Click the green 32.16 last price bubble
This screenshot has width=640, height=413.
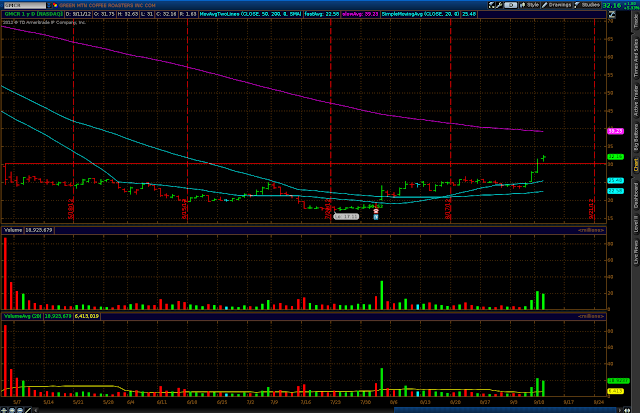point(616,157)
